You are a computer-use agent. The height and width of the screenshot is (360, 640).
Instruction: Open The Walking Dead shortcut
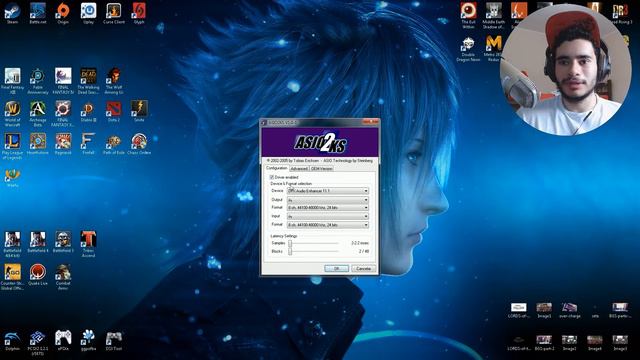(x=88, y=81)
